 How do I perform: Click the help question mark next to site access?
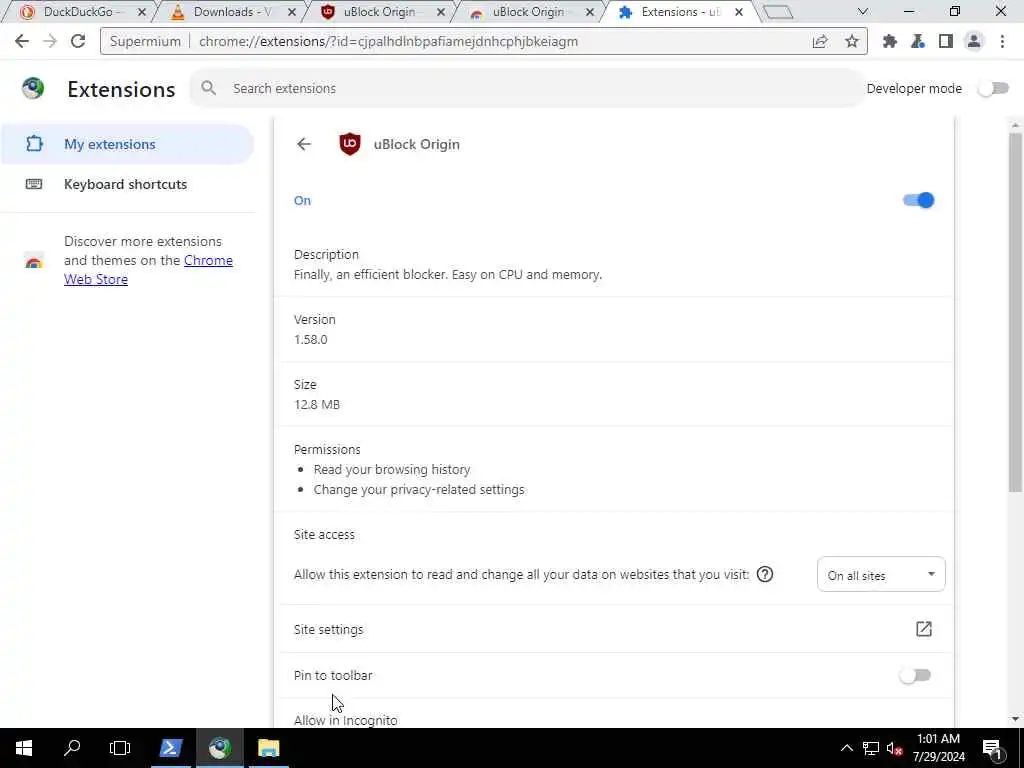tap(765, 574)
